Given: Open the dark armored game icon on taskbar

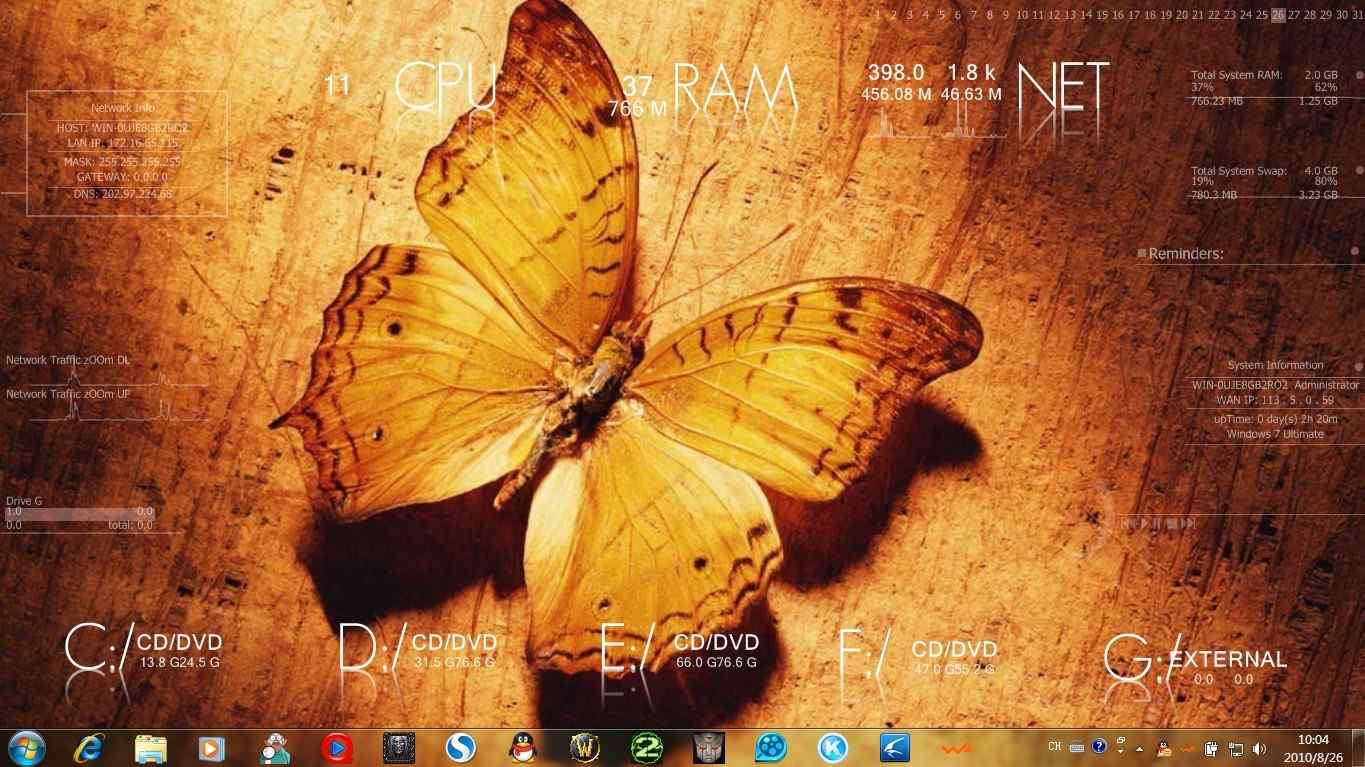Looking at the screenshot, I should click(399, 747).
